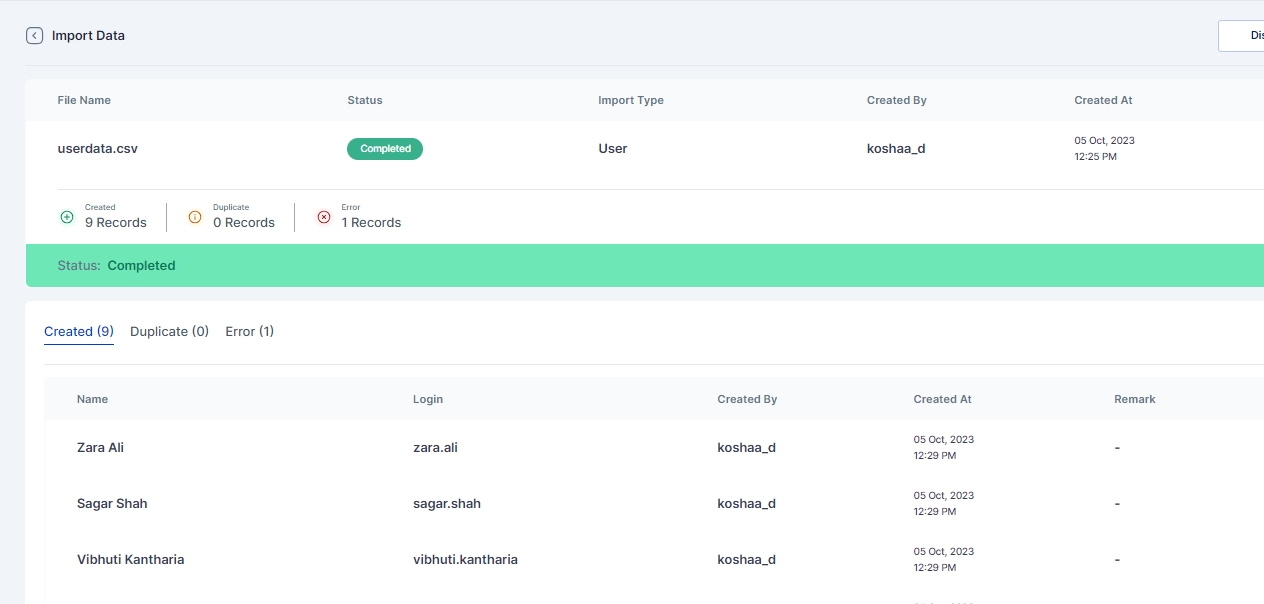Viewport: 1264px width, 604px height.
Task: Open the Error (1) tab
Action: pyautogui.click(x=249, y=331)
